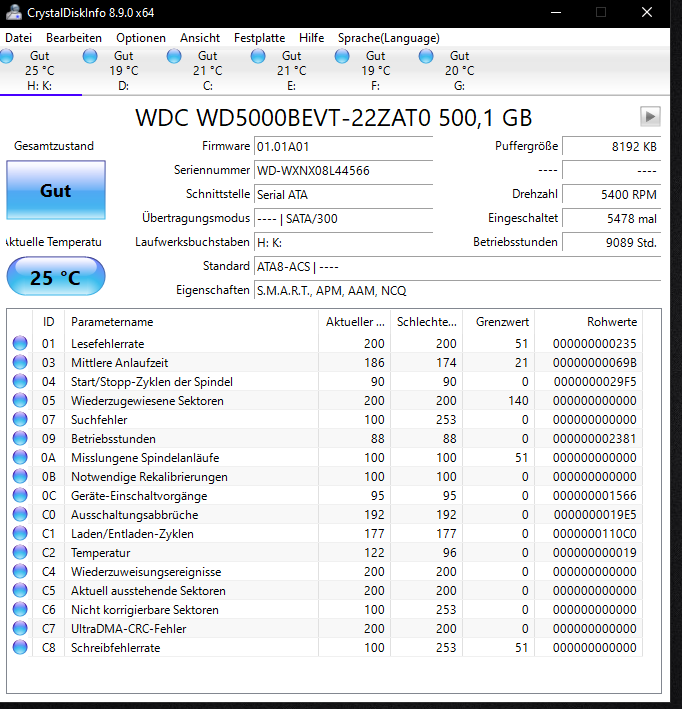Click status icon for Aktuell ausstehende Sektoren

tap(20, 590)
